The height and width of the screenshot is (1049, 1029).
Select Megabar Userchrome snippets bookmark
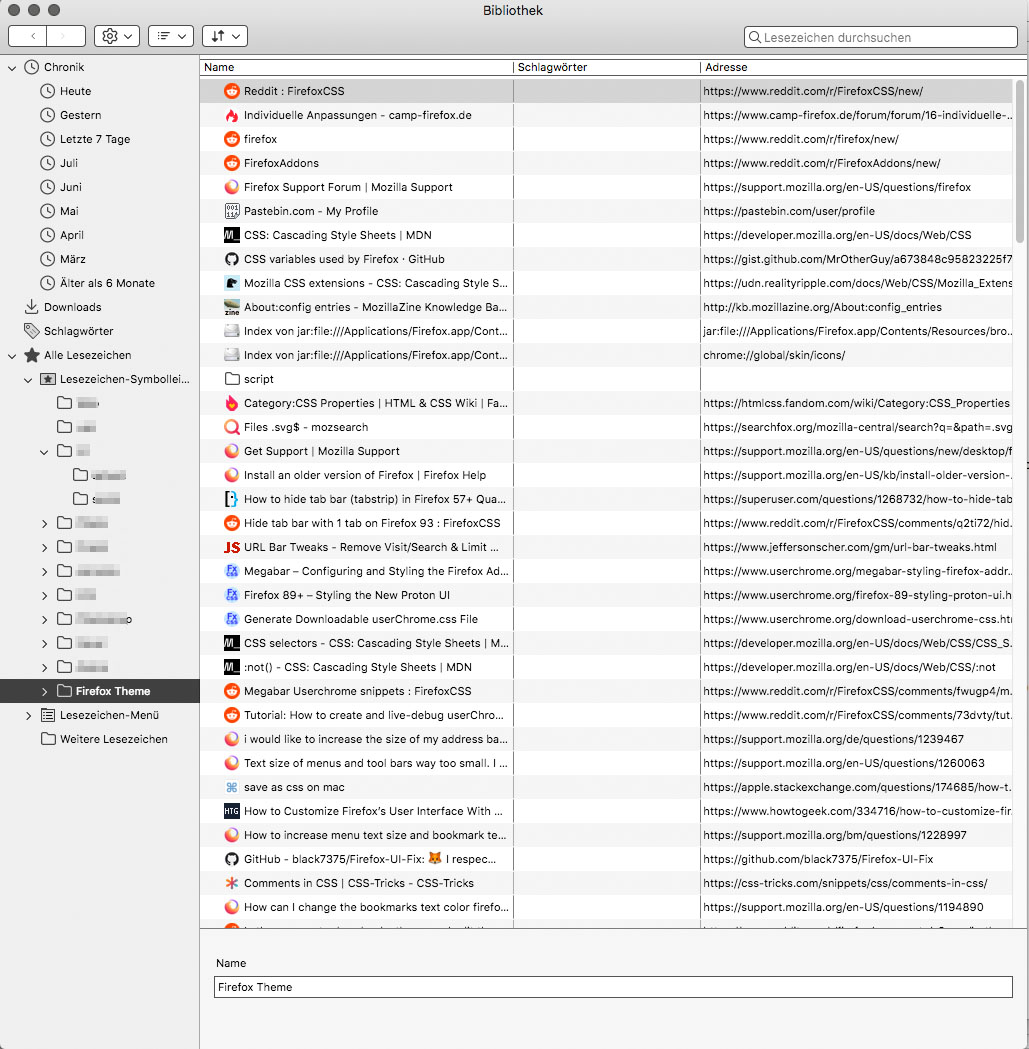(x=356, y=692)
